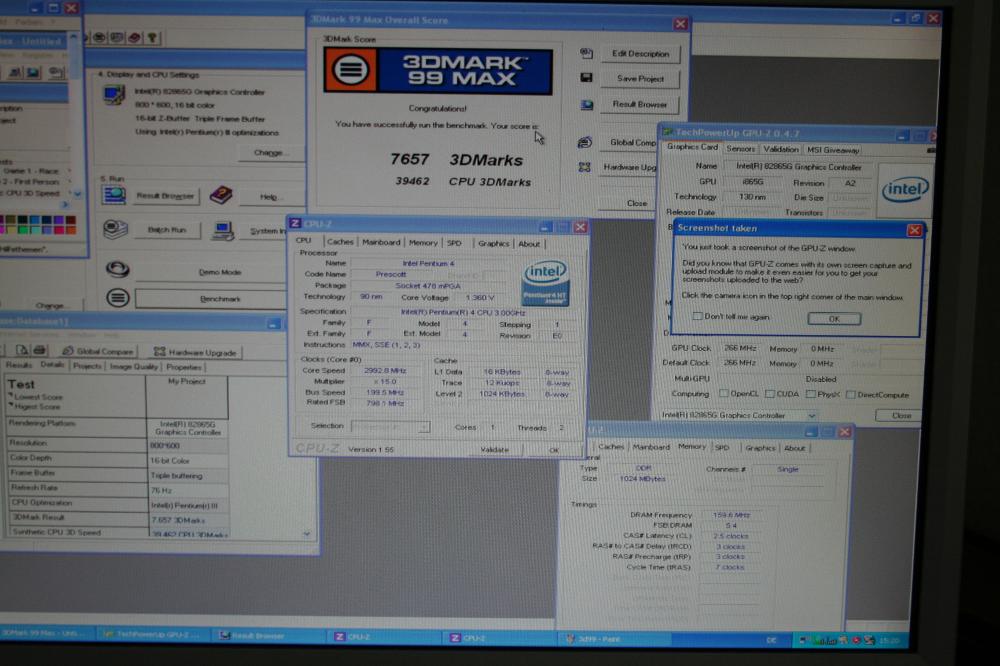Click the Close button in 3DMark score window
The height and width of the screenshot is (666, 1000).
point(636,203)
